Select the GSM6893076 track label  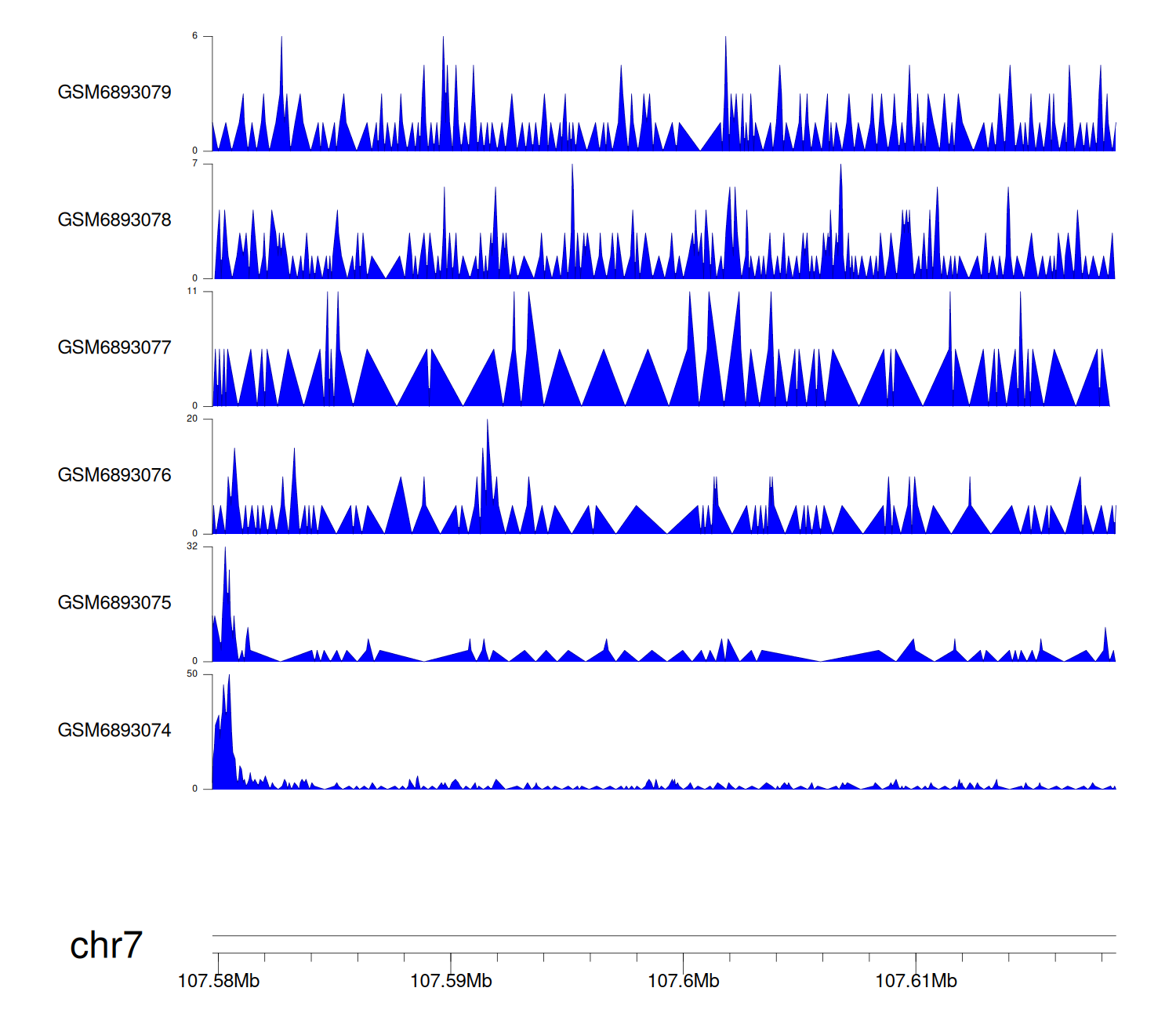(114, 475)
